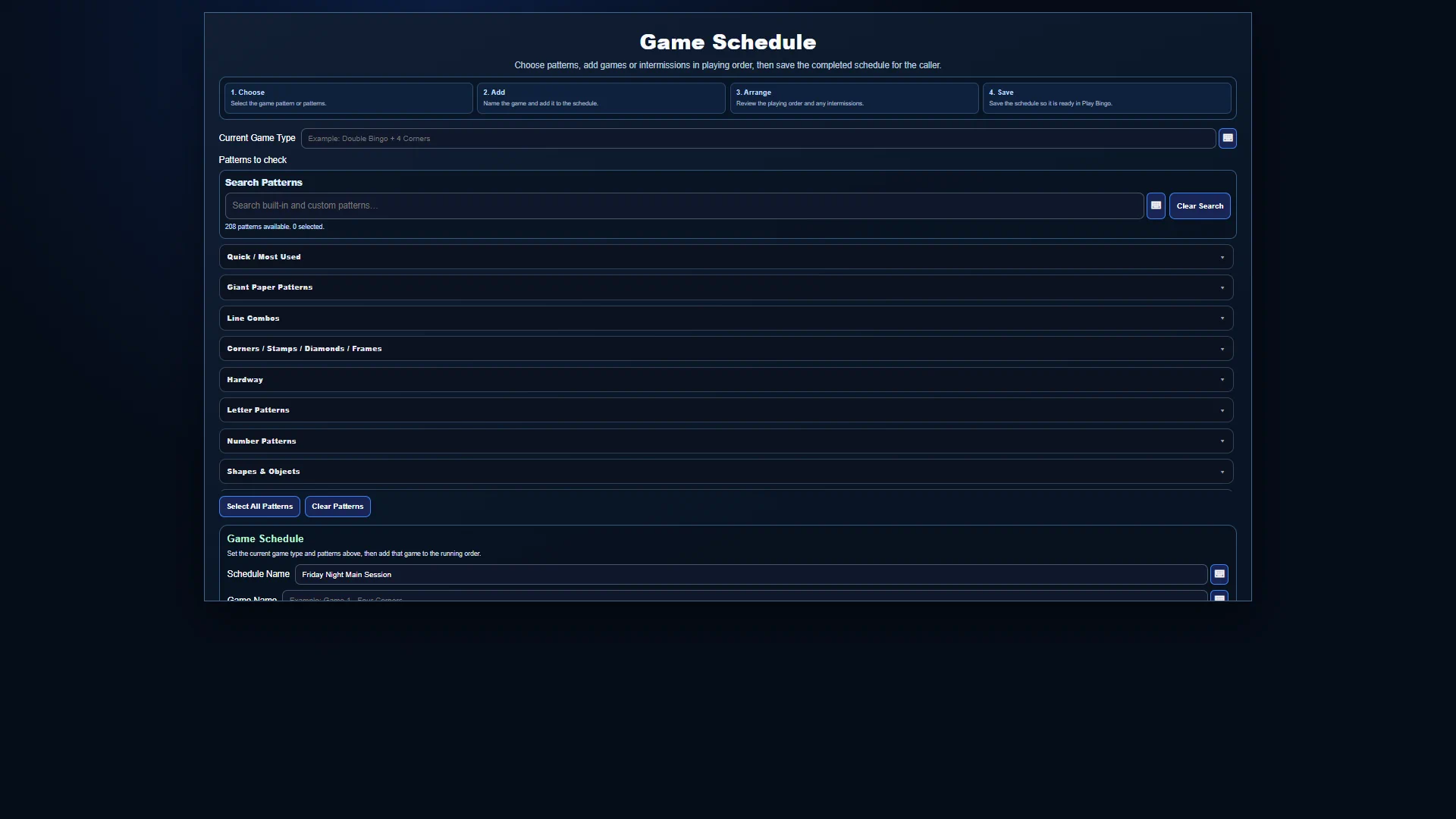Viewport: 1456px width, 819px height.
Task: Focus the Schedule Name field
Action: (751, 574)
